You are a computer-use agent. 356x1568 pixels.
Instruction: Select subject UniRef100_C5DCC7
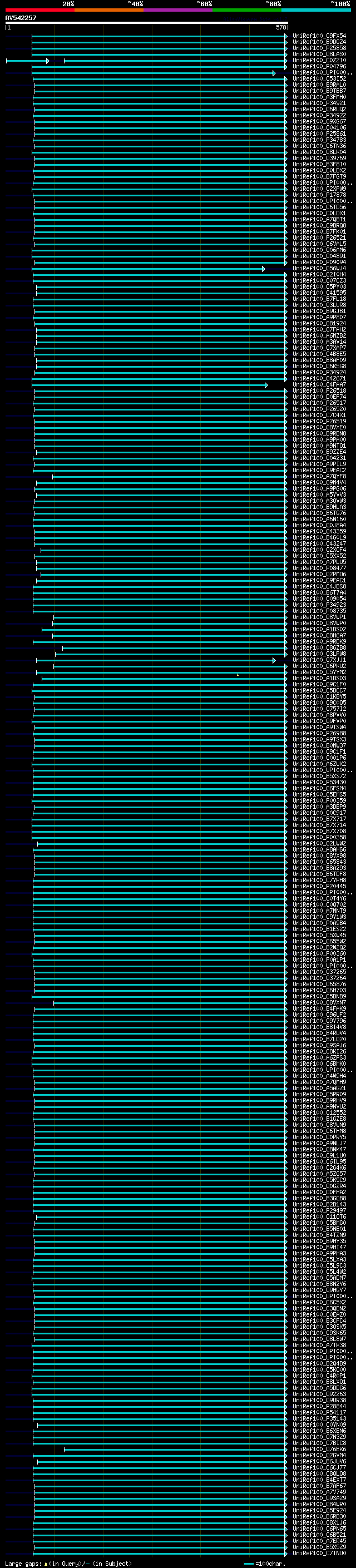click(x=319, y=690)
